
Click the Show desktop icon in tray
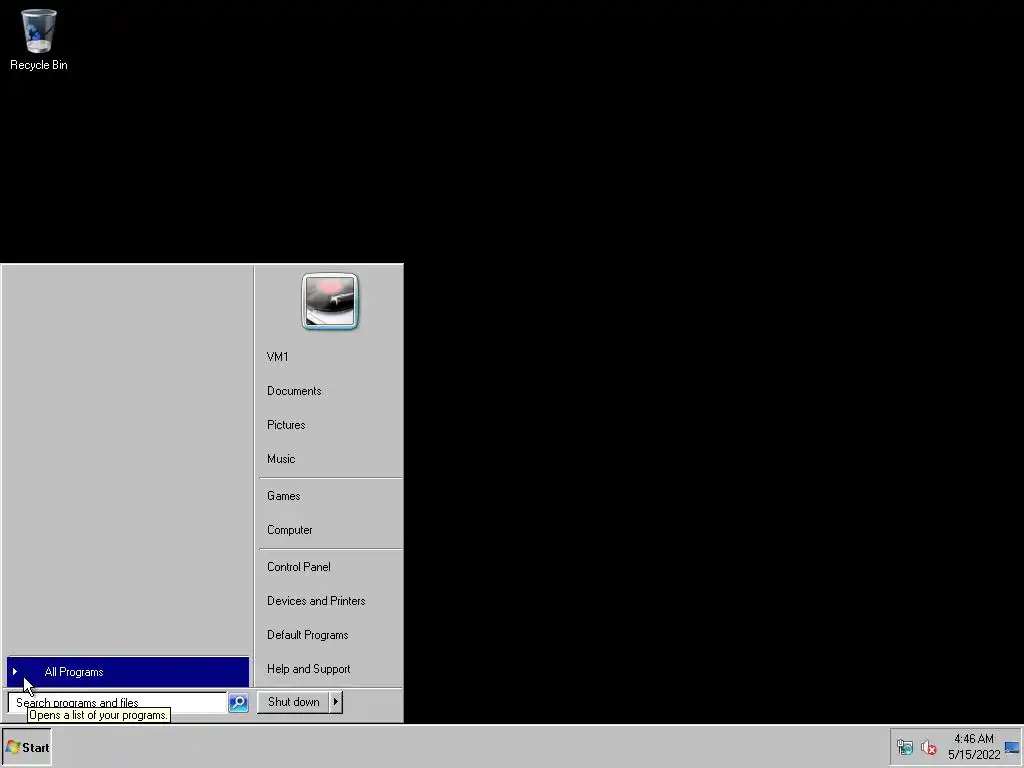1013,747
